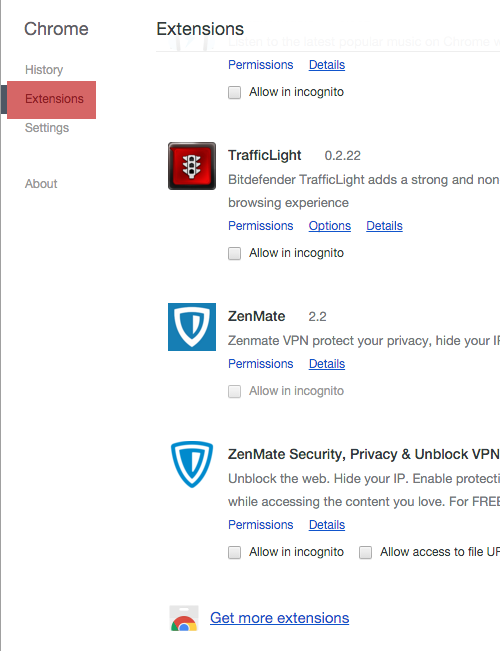Check Allow in incognito for ZenMate Security
500x651 pixels.
click(x=234, y=552)
